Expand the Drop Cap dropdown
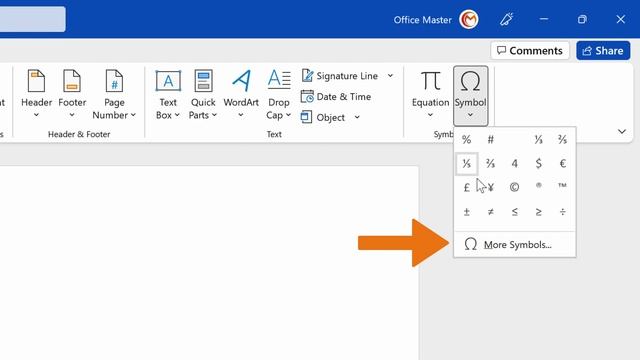 (x=288, y=116)
